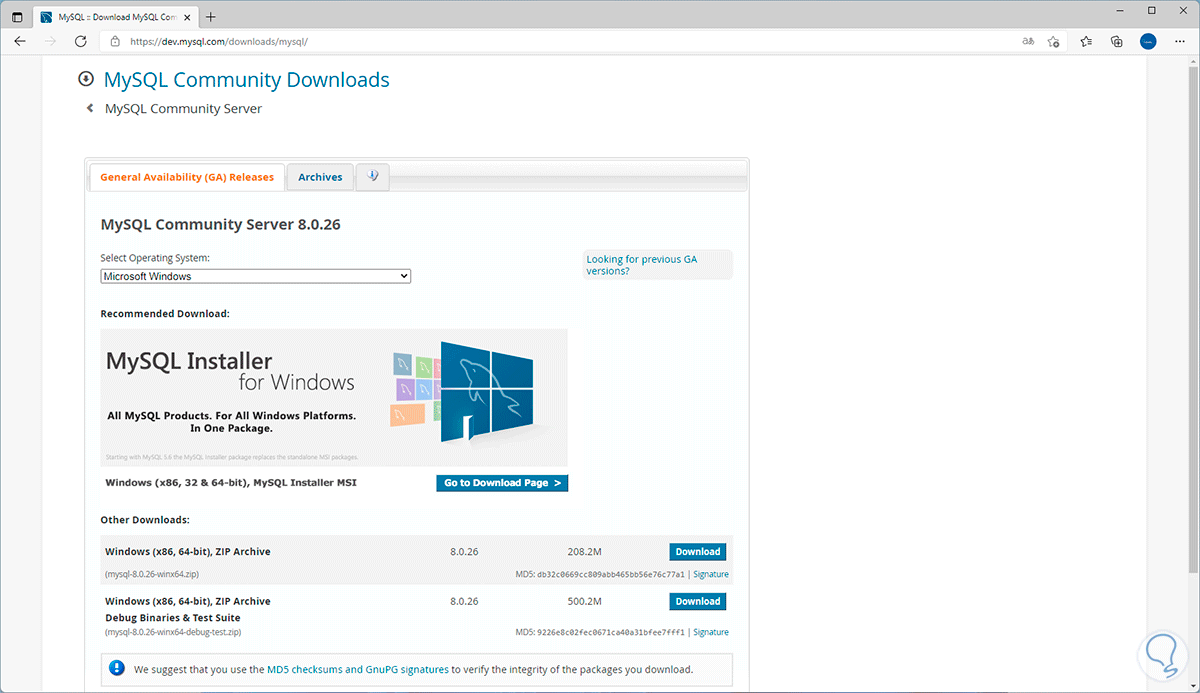Select the General Availability (GA) Releases tab
The height and width of the screenshot is (693, 1200).
pyautogui.click(x=187, y=177)
